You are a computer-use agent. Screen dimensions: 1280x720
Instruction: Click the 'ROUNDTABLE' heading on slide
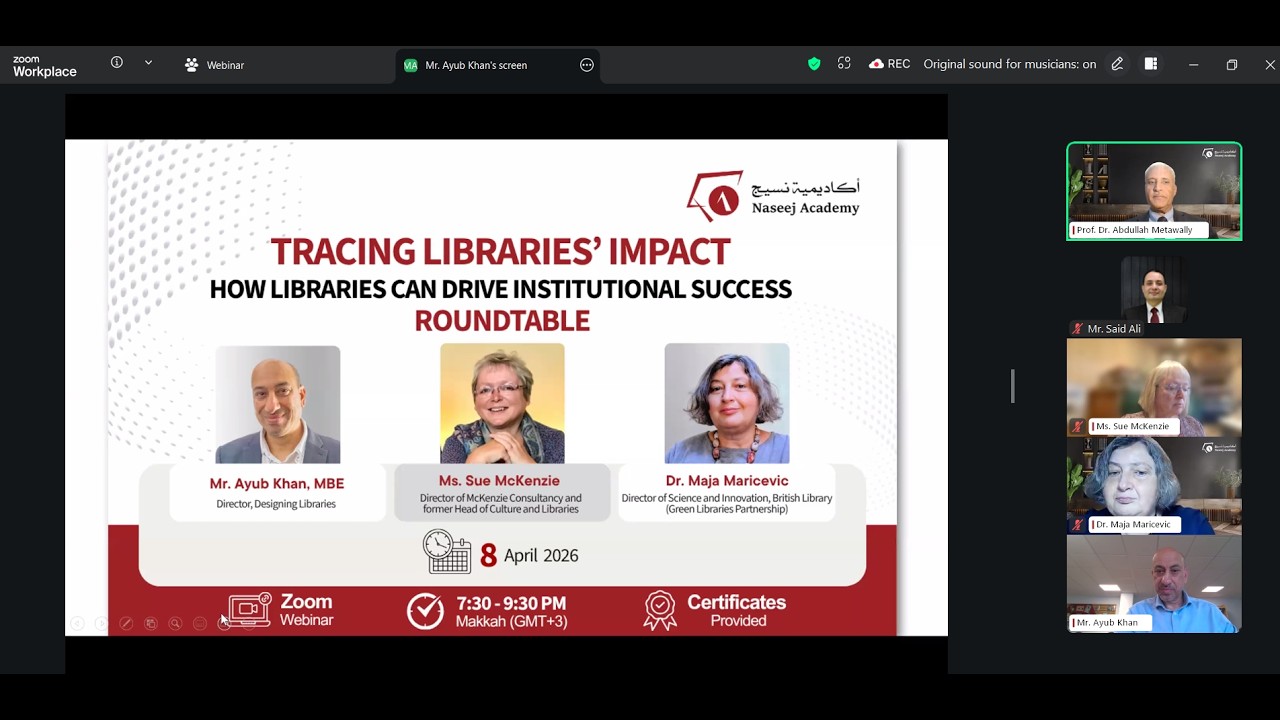pos(502,321)
